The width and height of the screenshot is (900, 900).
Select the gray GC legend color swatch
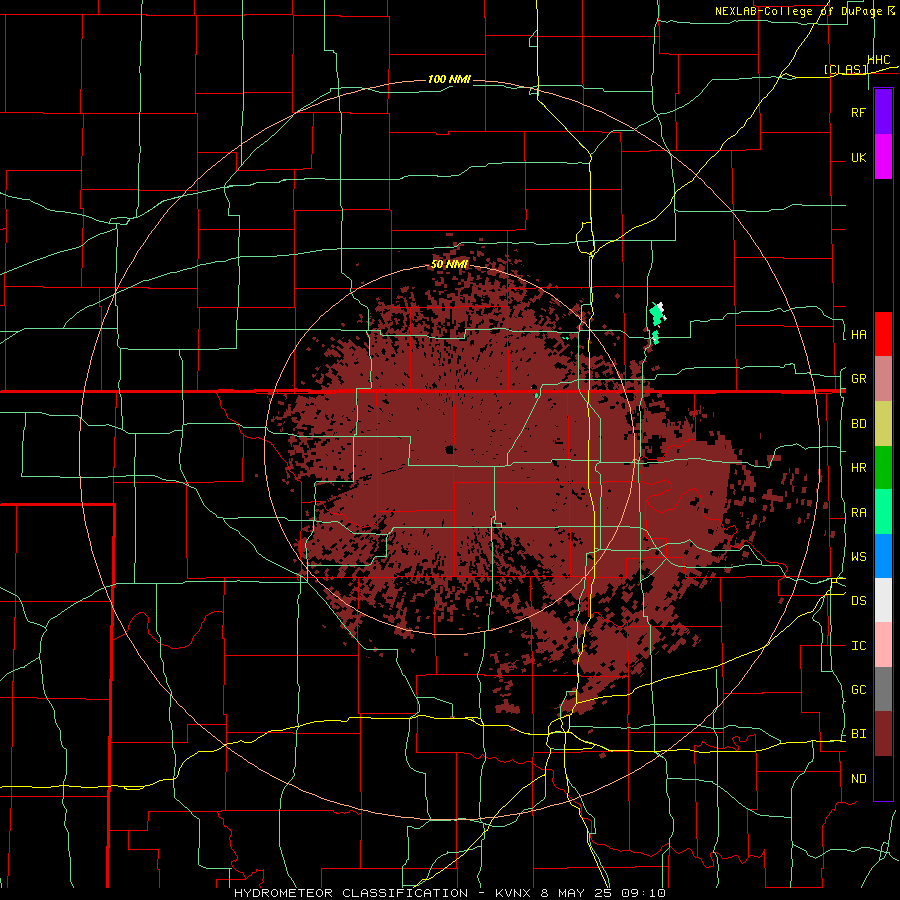pyautogui.click(x=883, y=689)
